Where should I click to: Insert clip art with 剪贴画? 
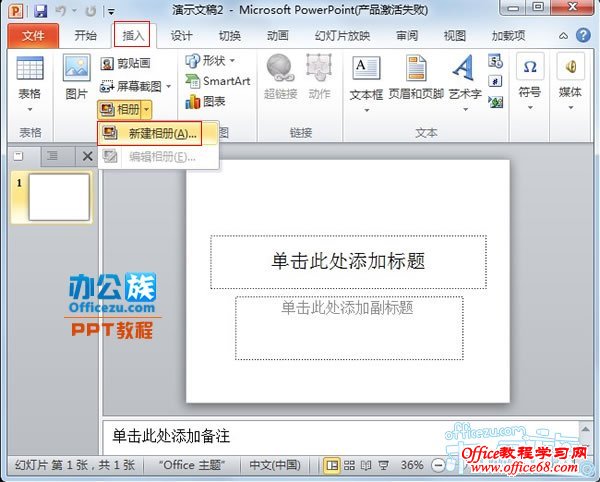(125, 63)
